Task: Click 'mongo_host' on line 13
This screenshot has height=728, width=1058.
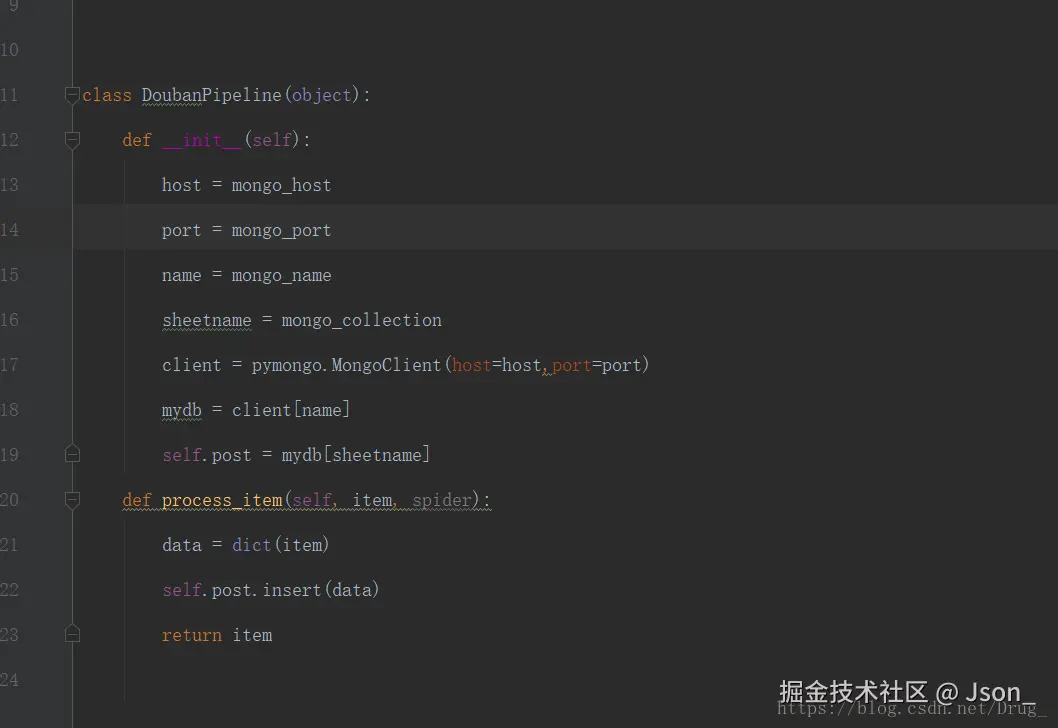Action: 281,186
